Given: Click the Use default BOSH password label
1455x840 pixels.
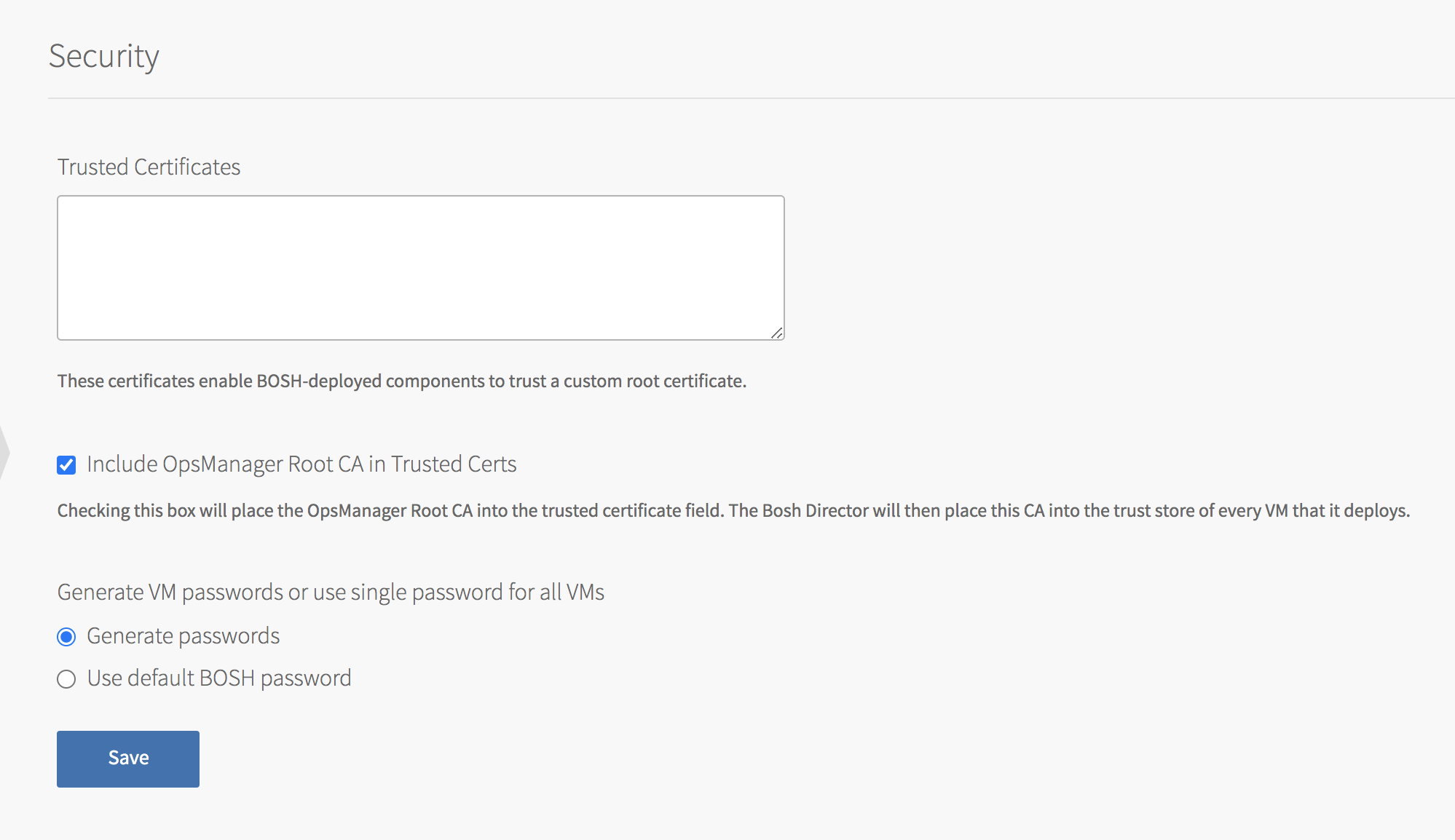Looking at the screenshot, I should click(218, 678).
